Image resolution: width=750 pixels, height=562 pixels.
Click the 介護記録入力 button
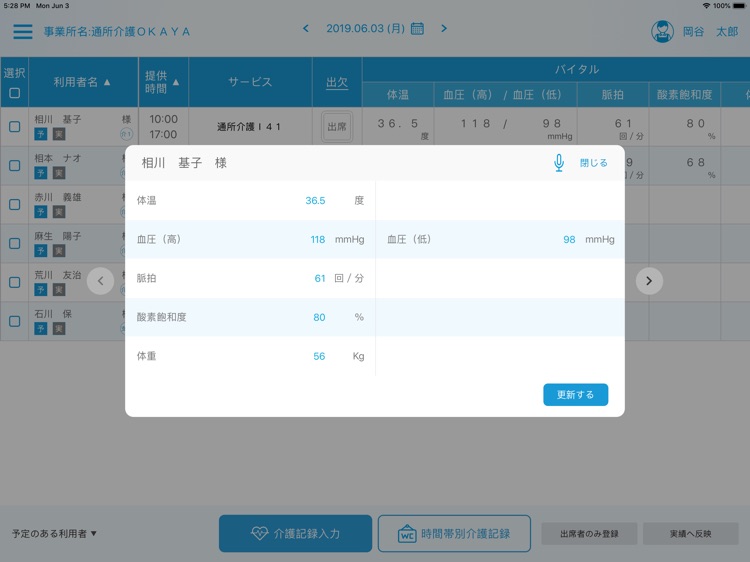[295, 533]
